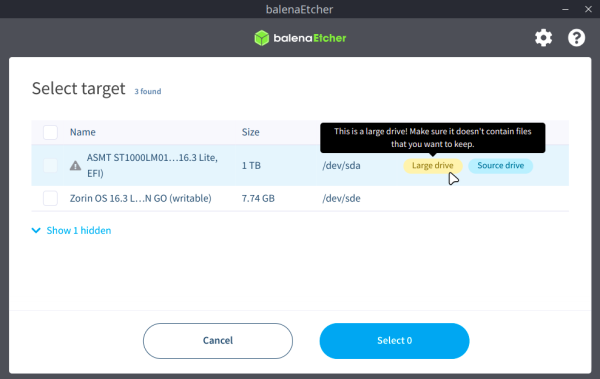600x379 pixels.
Task: Minimize the balenaEtcher window
Action: (565, 9)
